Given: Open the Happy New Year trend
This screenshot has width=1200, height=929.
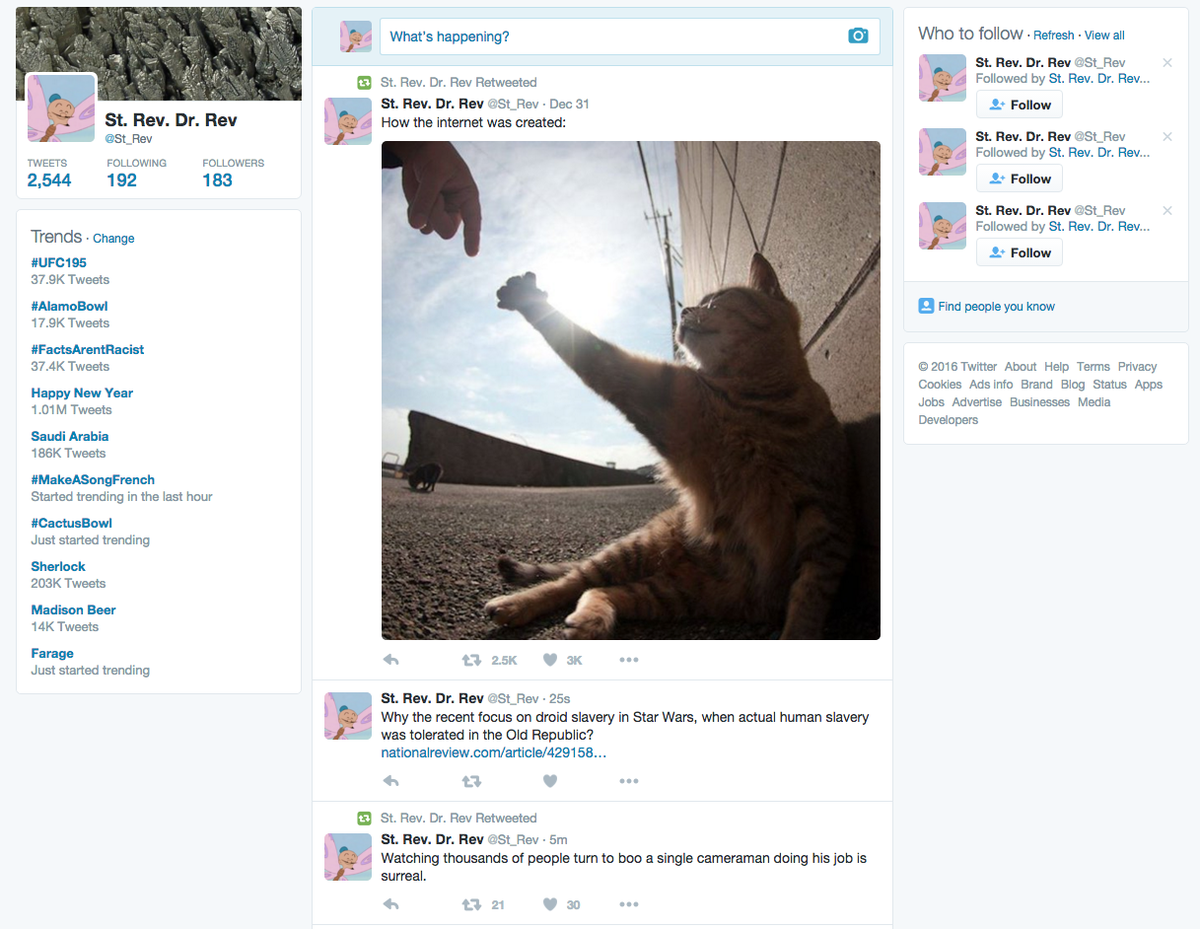Looking at the screenshot, I should tap(82, 393).
